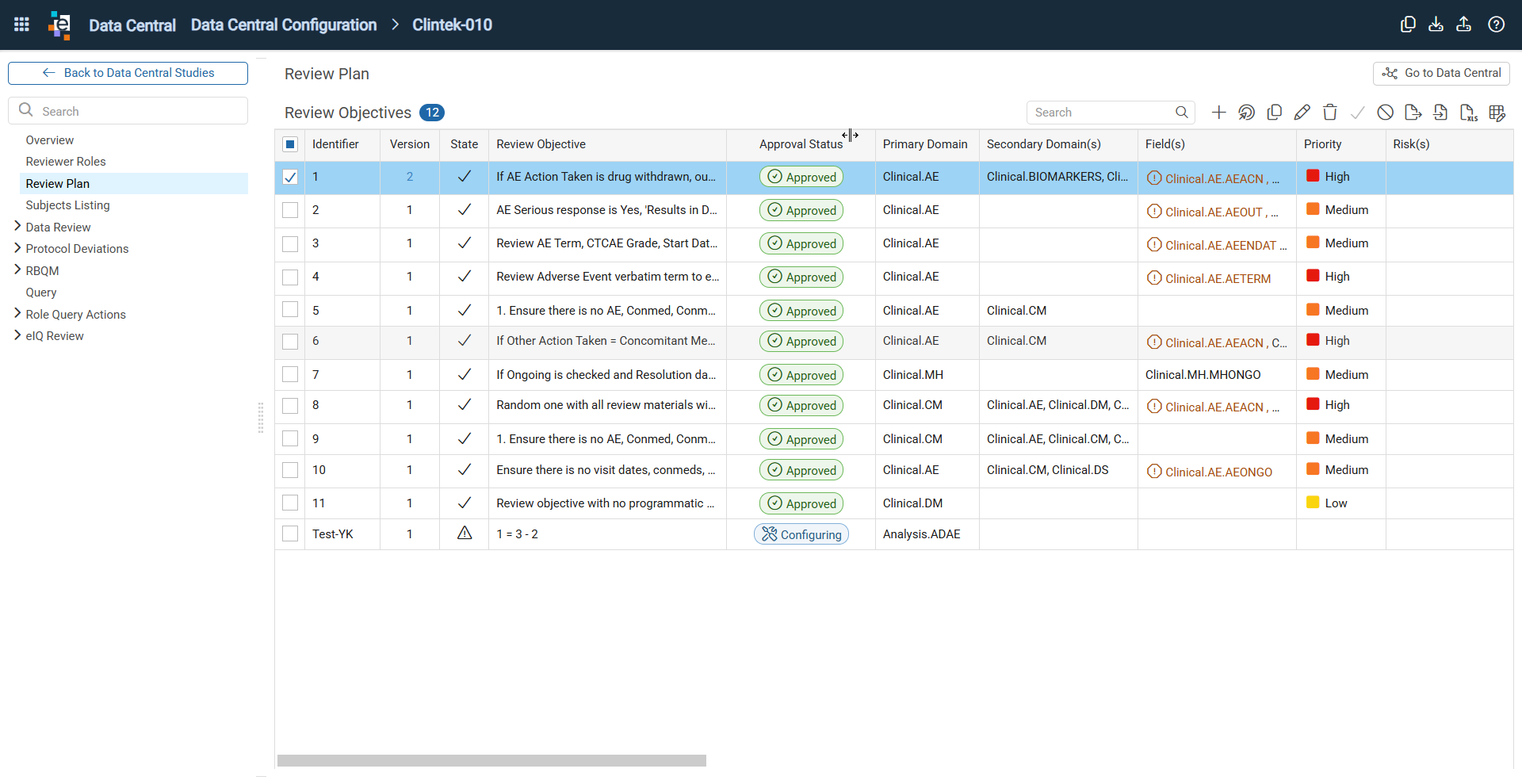Export objectives to XLS file

click(1469, 113)
